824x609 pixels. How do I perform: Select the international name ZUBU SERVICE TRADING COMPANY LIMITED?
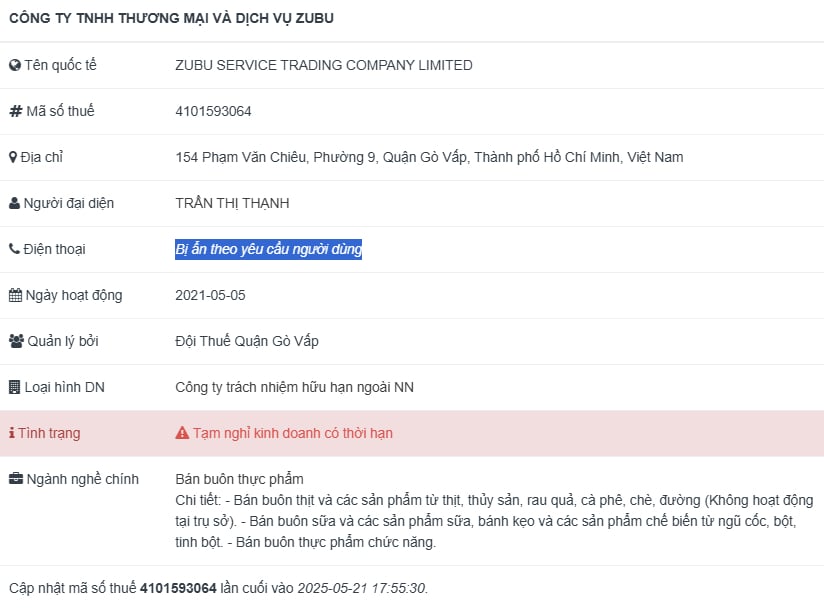click(324, 65)
